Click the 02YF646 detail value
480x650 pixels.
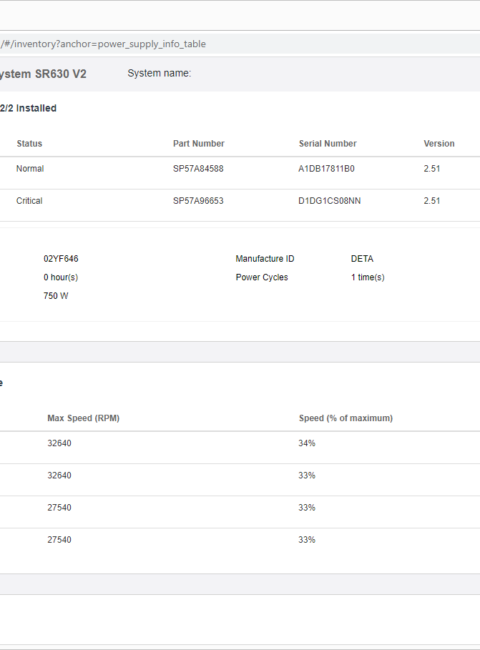coord(61,259)
